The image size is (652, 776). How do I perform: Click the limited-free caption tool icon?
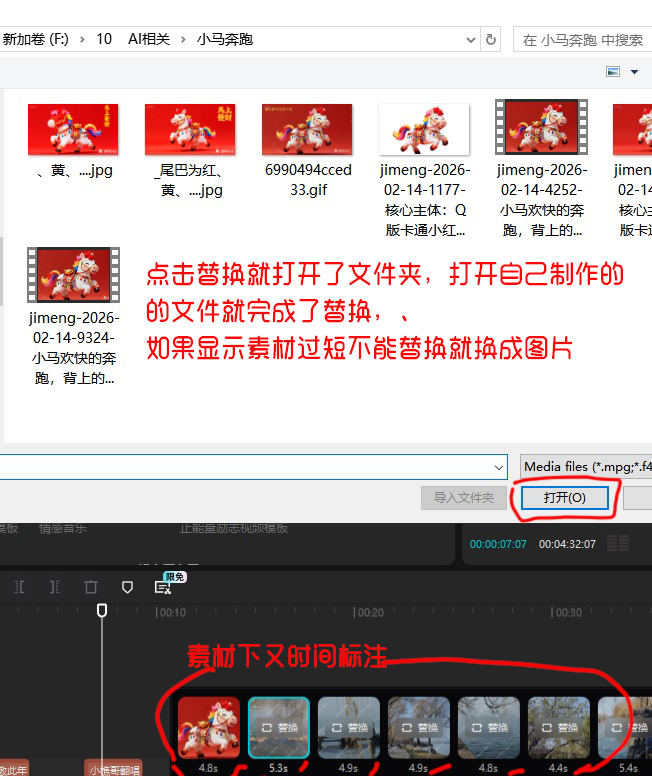pos(164,587)
